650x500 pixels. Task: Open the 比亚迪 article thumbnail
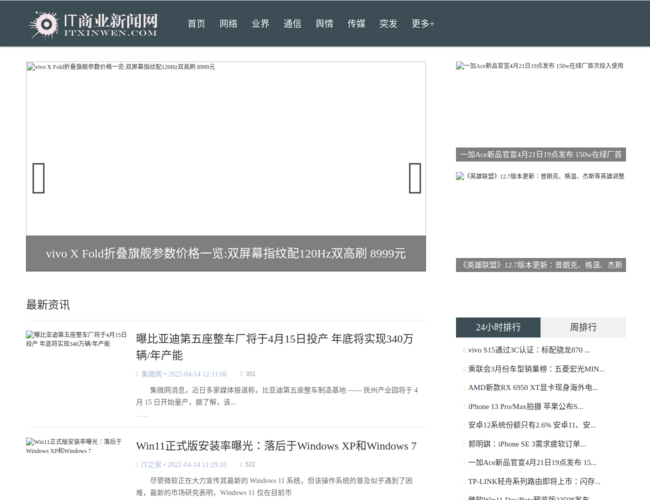click(76, 339)
